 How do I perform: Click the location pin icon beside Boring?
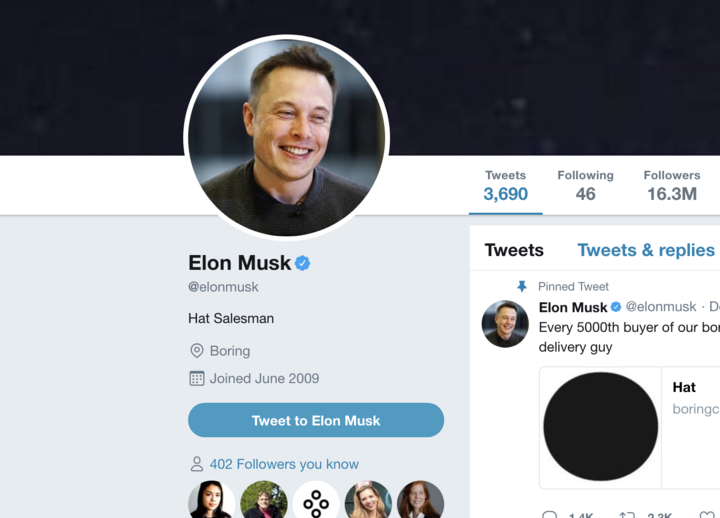(x=197, y=351)
